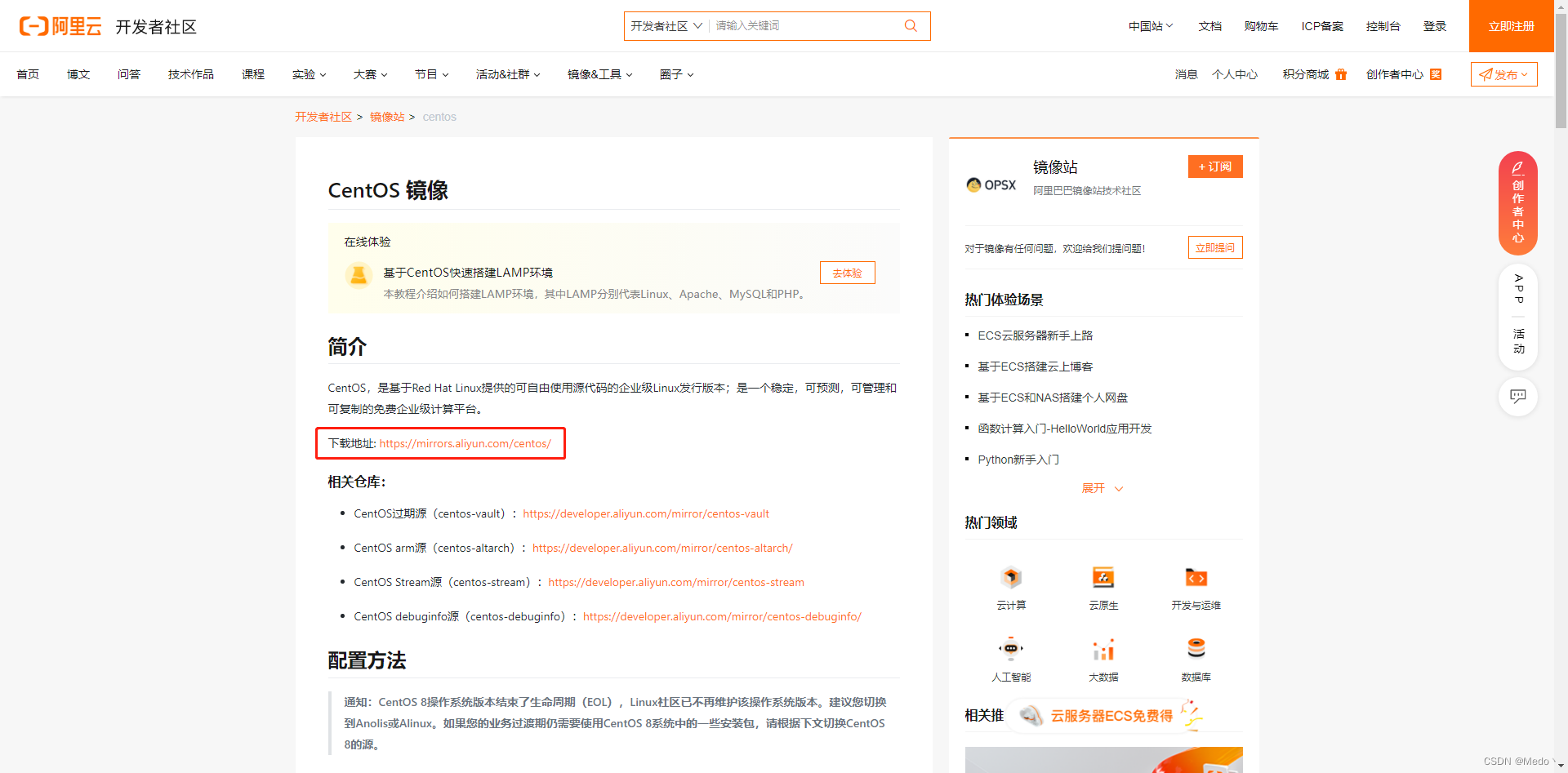Click the floating feedback chat icon
Image resolution: width=1568 pixels, height=773 pixels.
(1518, 397)
